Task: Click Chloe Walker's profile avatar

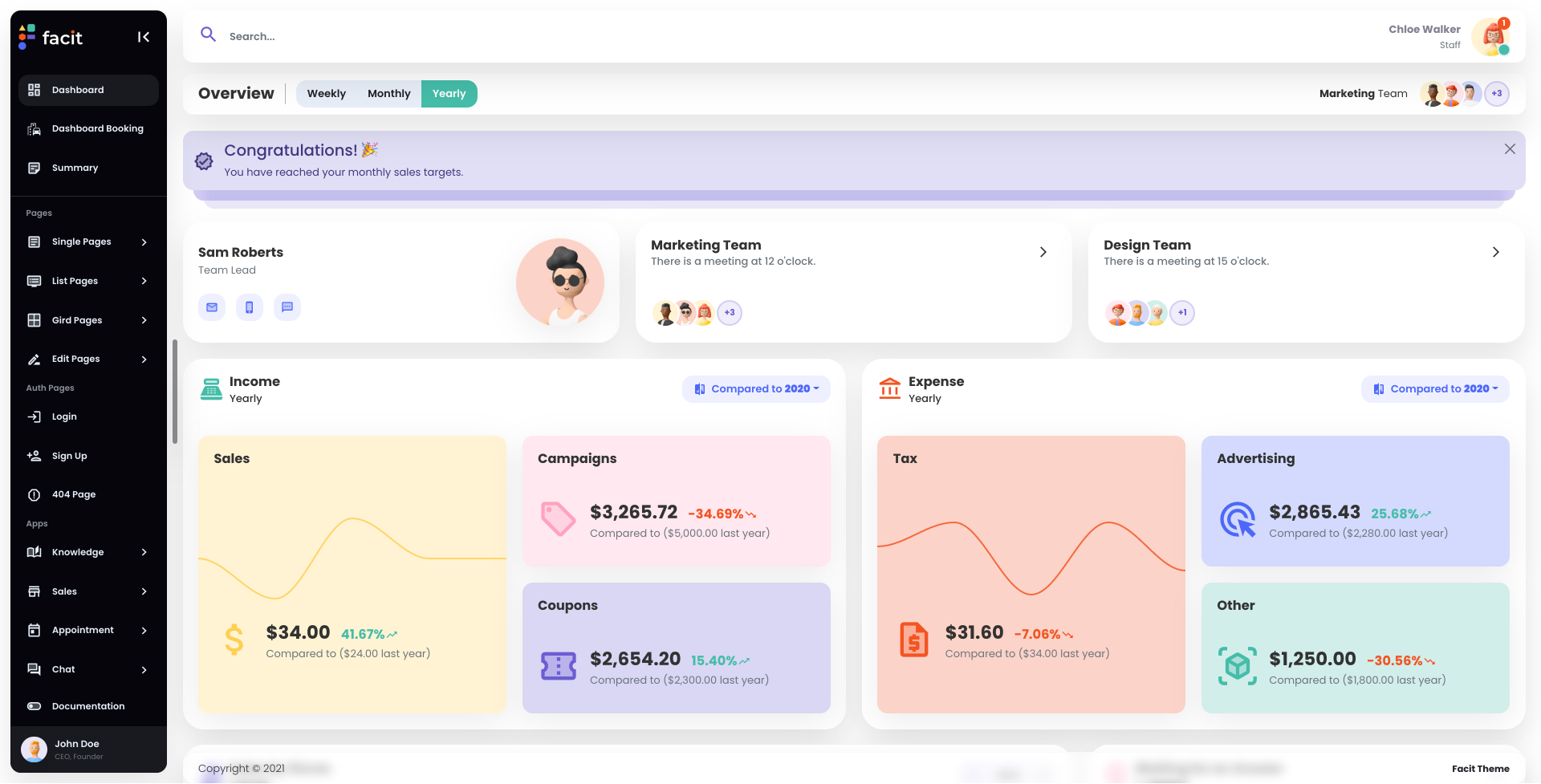Action: (x=1490, y=36)
